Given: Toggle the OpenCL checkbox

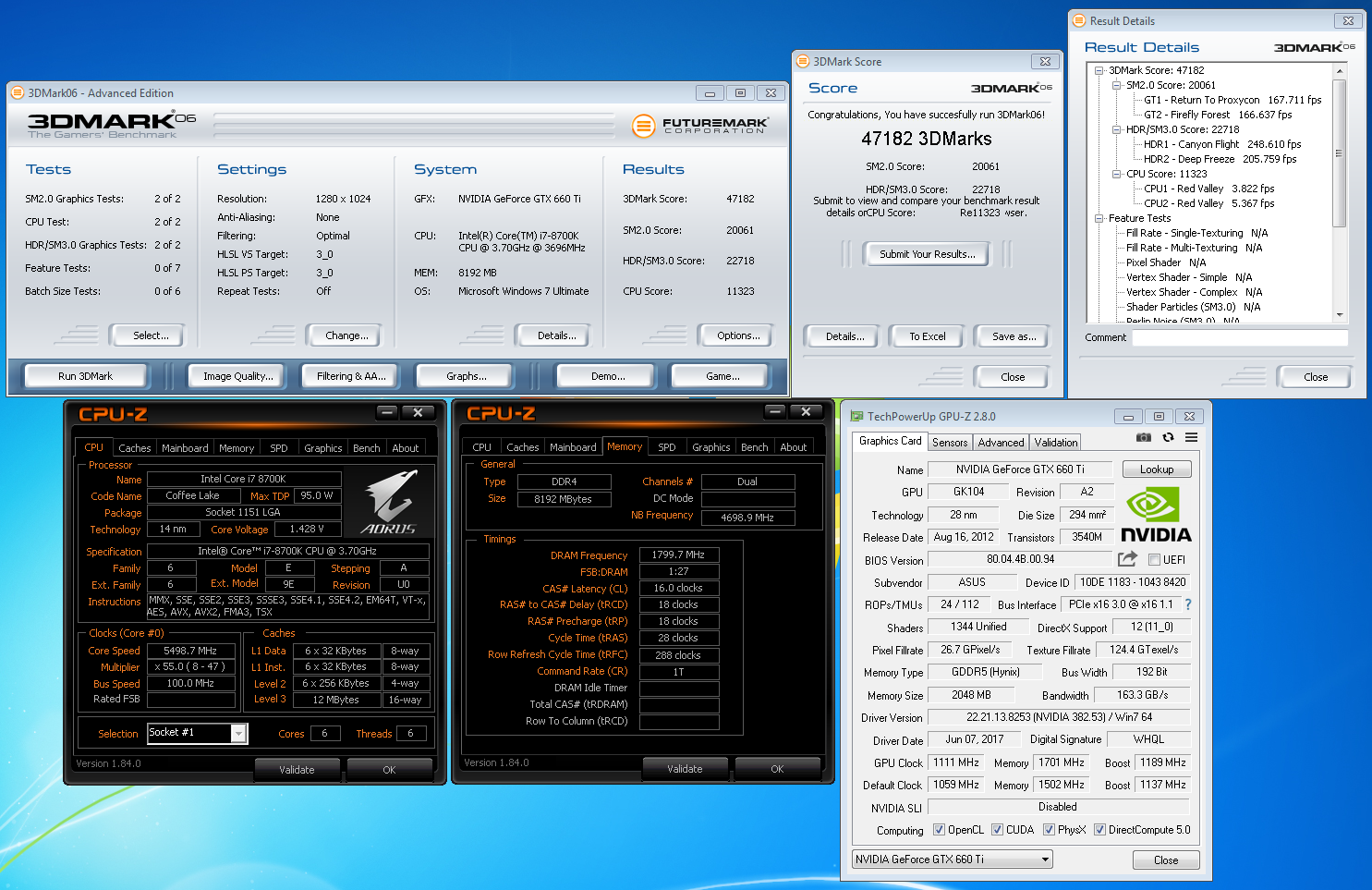Looking at the screenshot, I should point(939,830).
